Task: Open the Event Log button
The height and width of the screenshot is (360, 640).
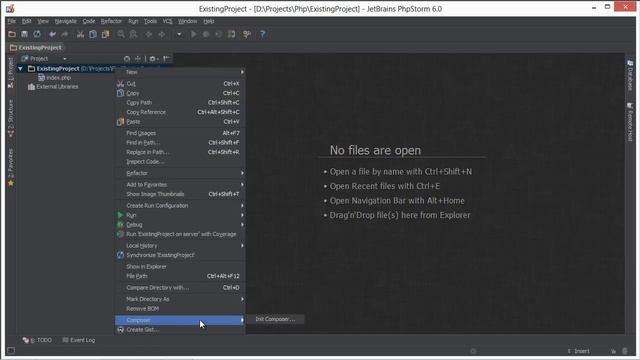Action: [x=78, y=340]
